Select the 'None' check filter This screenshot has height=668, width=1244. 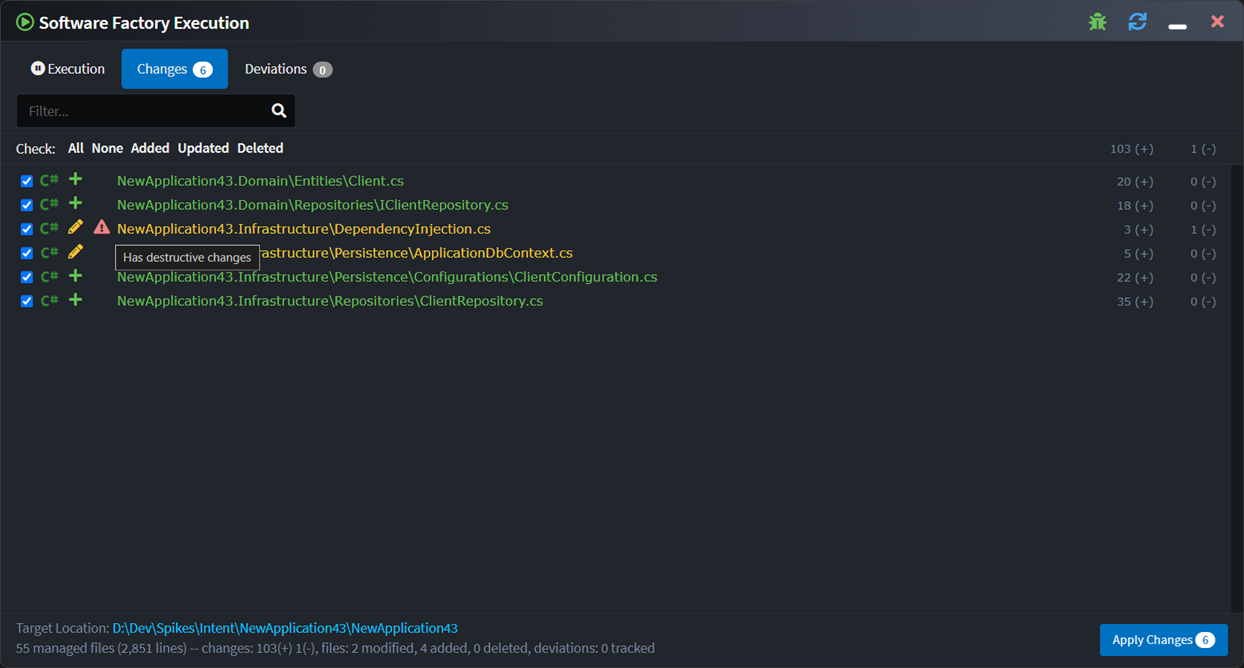(x=107, y=148)
